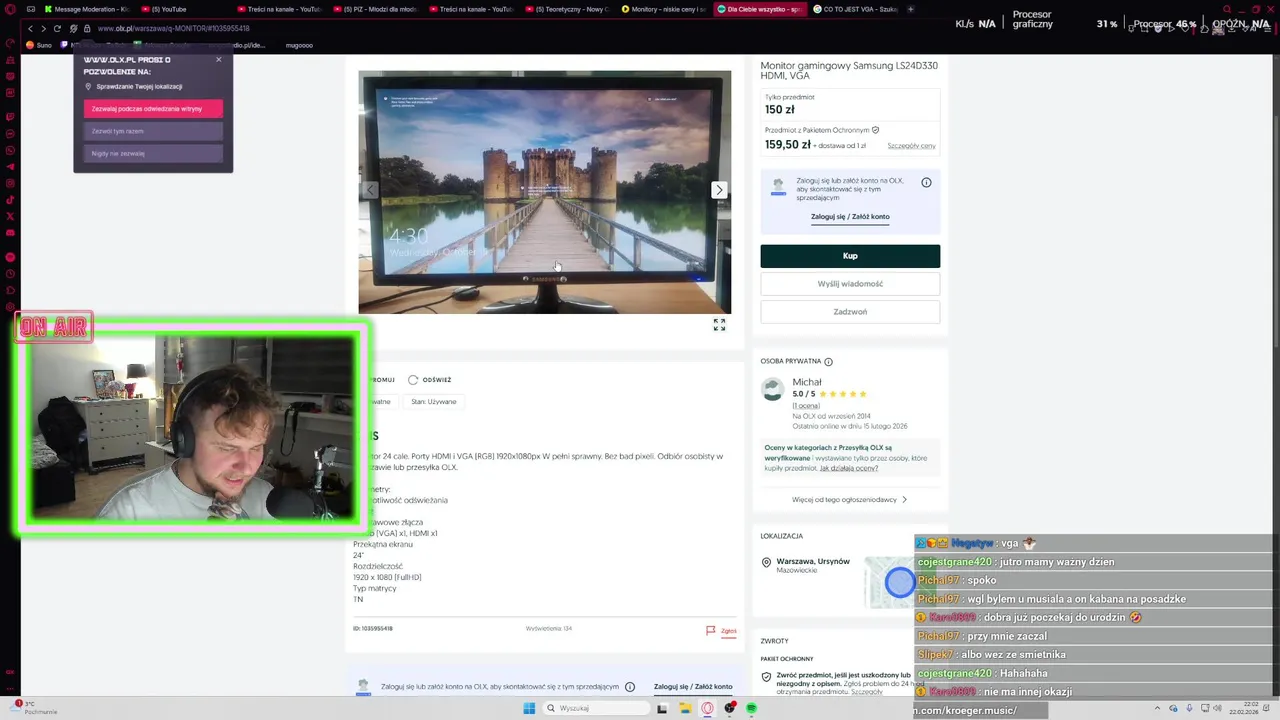The height and width of the screenshot is (720, 1280).
Task: Open Windows Start menu
Action: pos(529,708)
